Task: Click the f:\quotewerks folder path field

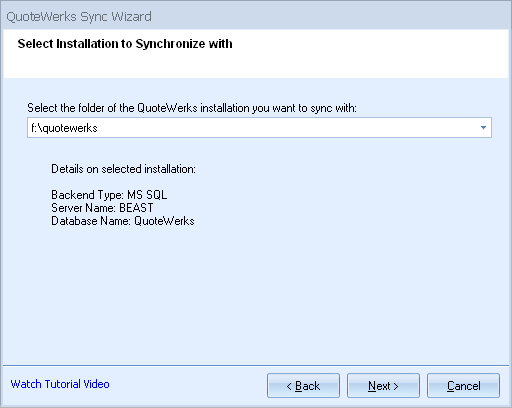Action: (259, 127)
